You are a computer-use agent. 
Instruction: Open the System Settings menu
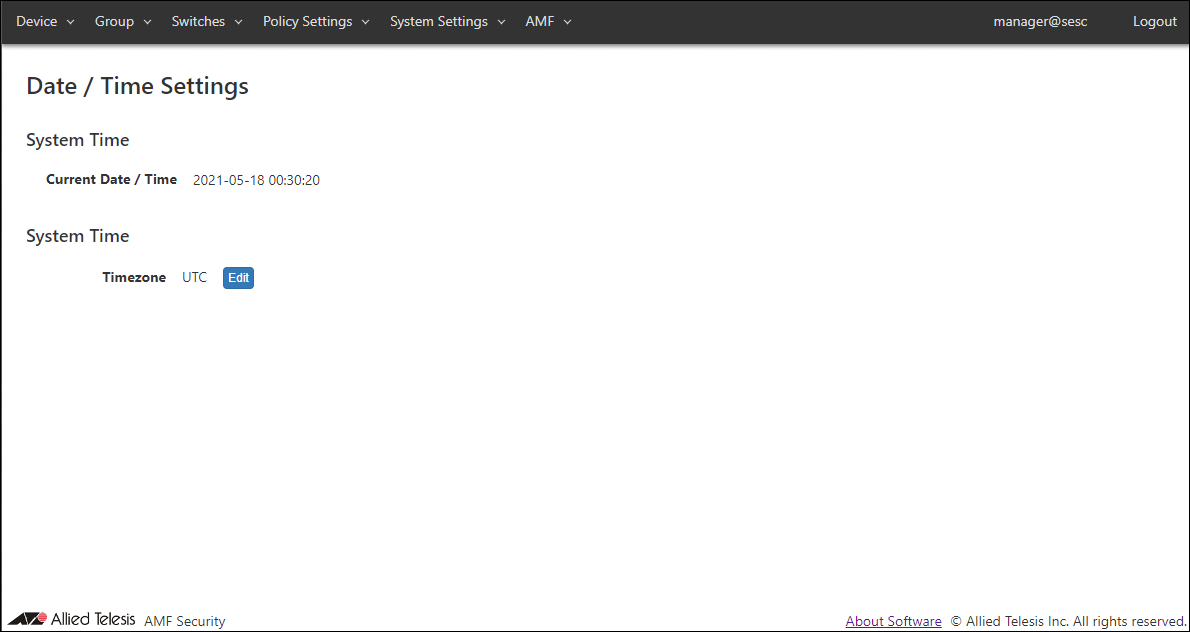[438, 22]
